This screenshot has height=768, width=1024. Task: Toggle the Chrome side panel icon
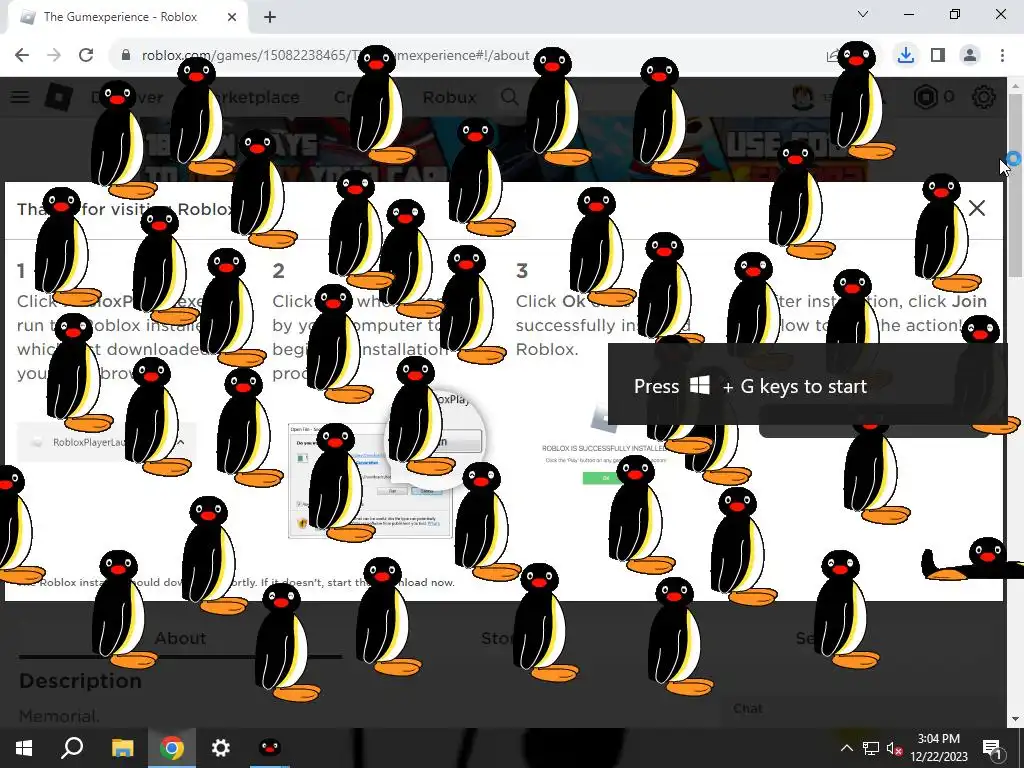pyautogui.click(x=938, y=56)
